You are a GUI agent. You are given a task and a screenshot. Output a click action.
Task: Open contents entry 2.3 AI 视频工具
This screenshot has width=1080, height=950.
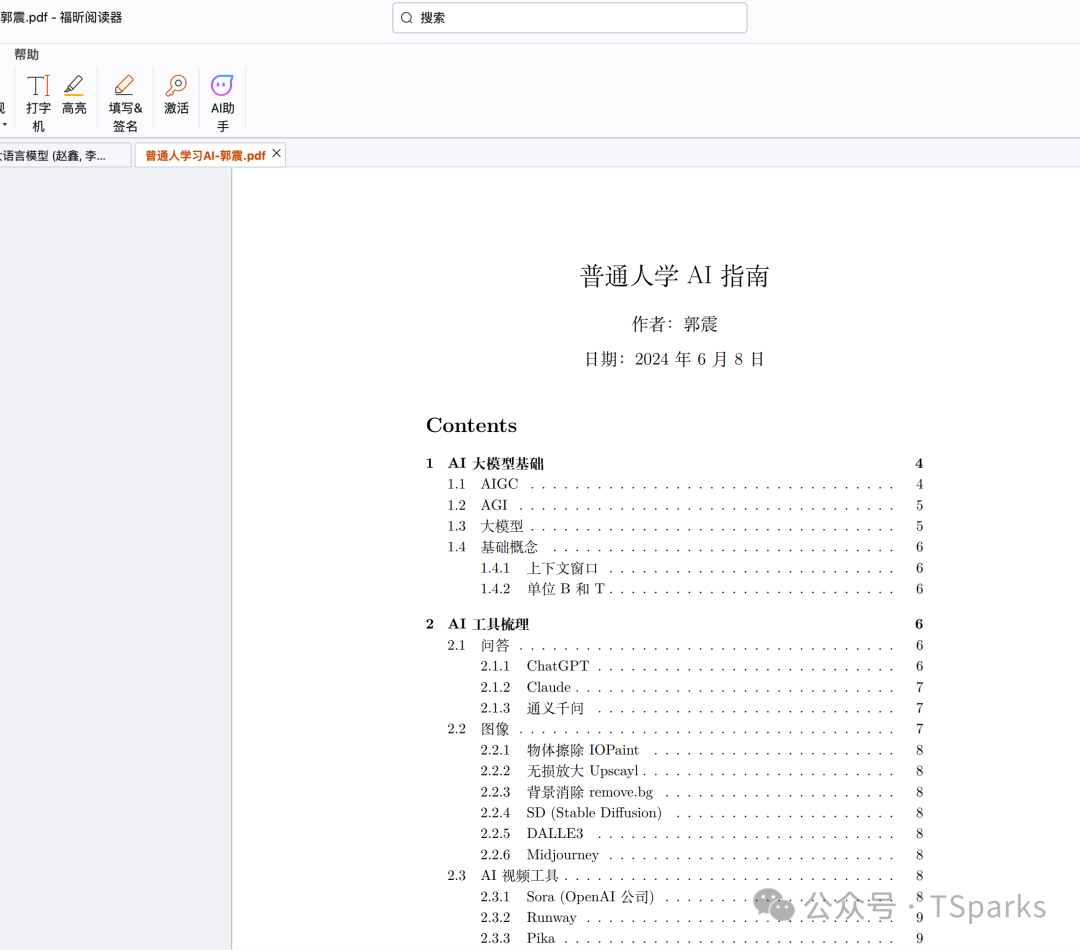pyautogui.click(x=685, y=876)
